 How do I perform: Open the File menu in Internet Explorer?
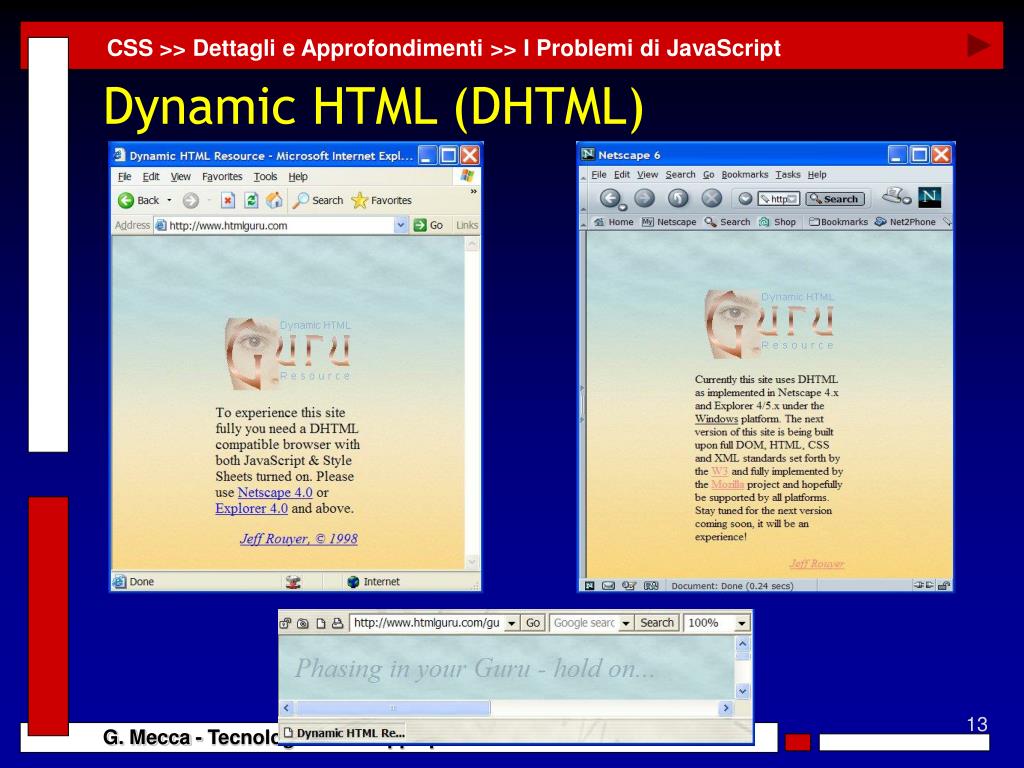tap(124, 176)
